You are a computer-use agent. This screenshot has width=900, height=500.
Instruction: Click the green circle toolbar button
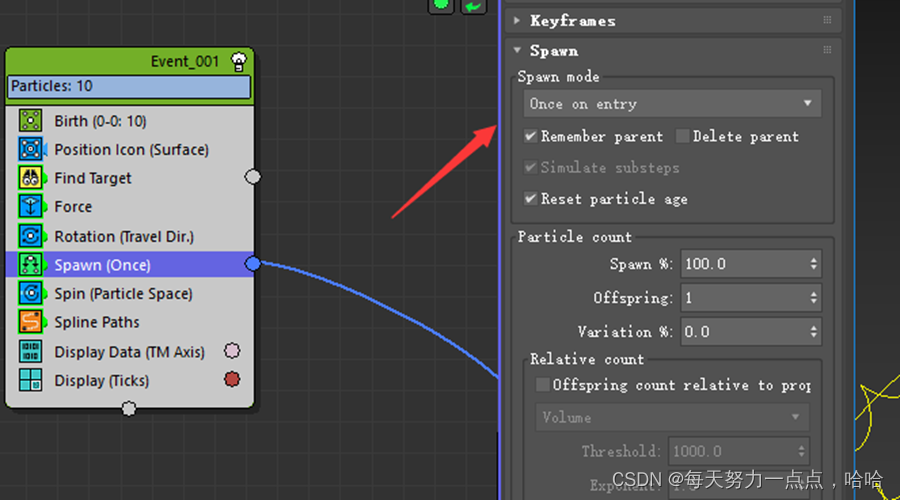click(x=441, y=6)
